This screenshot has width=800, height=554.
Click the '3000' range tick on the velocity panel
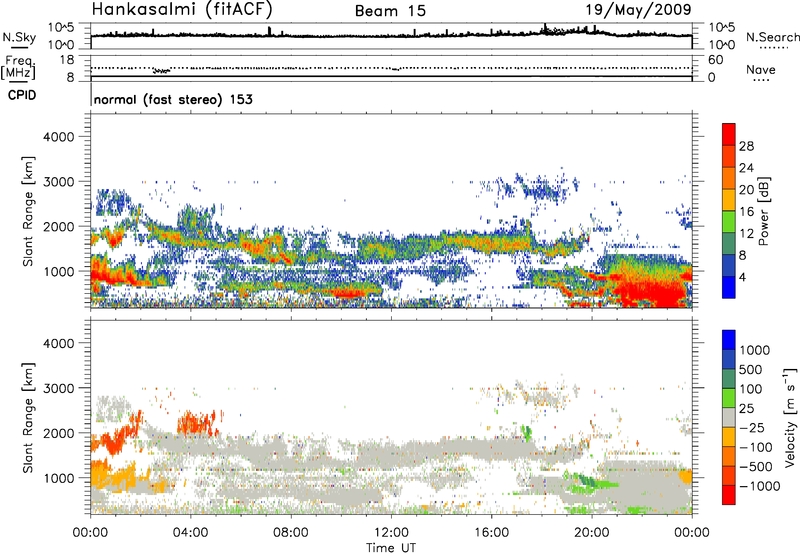(x=59, y=388)
